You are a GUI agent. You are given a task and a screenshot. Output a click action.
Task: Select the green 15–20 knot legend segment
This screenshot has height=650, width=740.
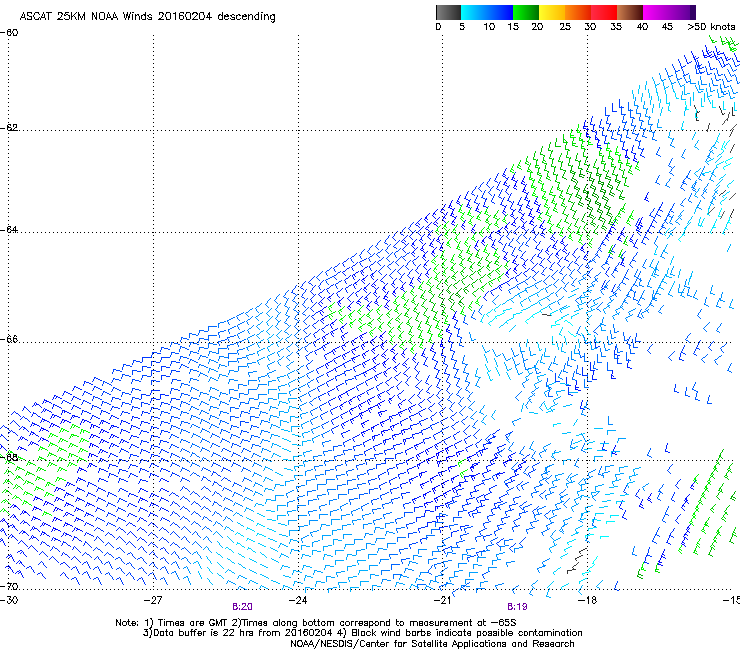(x=526, y=12)
